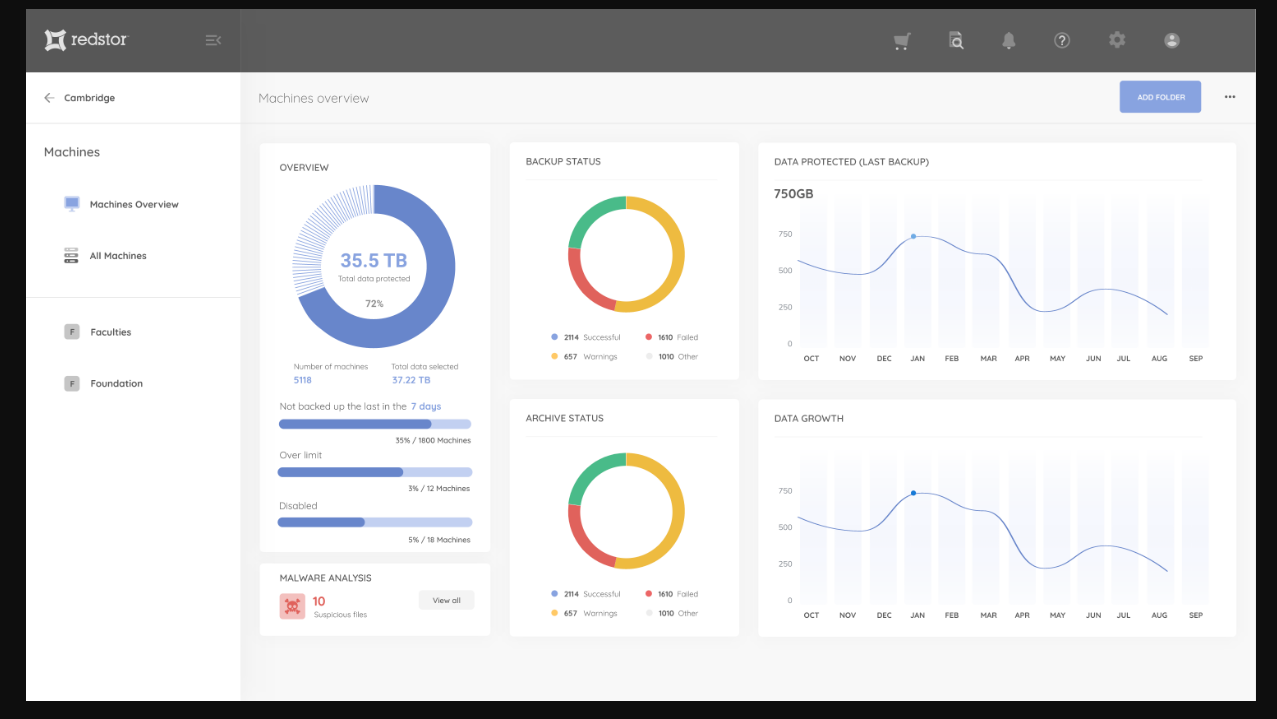Select the Faculties folder

click(111, 331)
